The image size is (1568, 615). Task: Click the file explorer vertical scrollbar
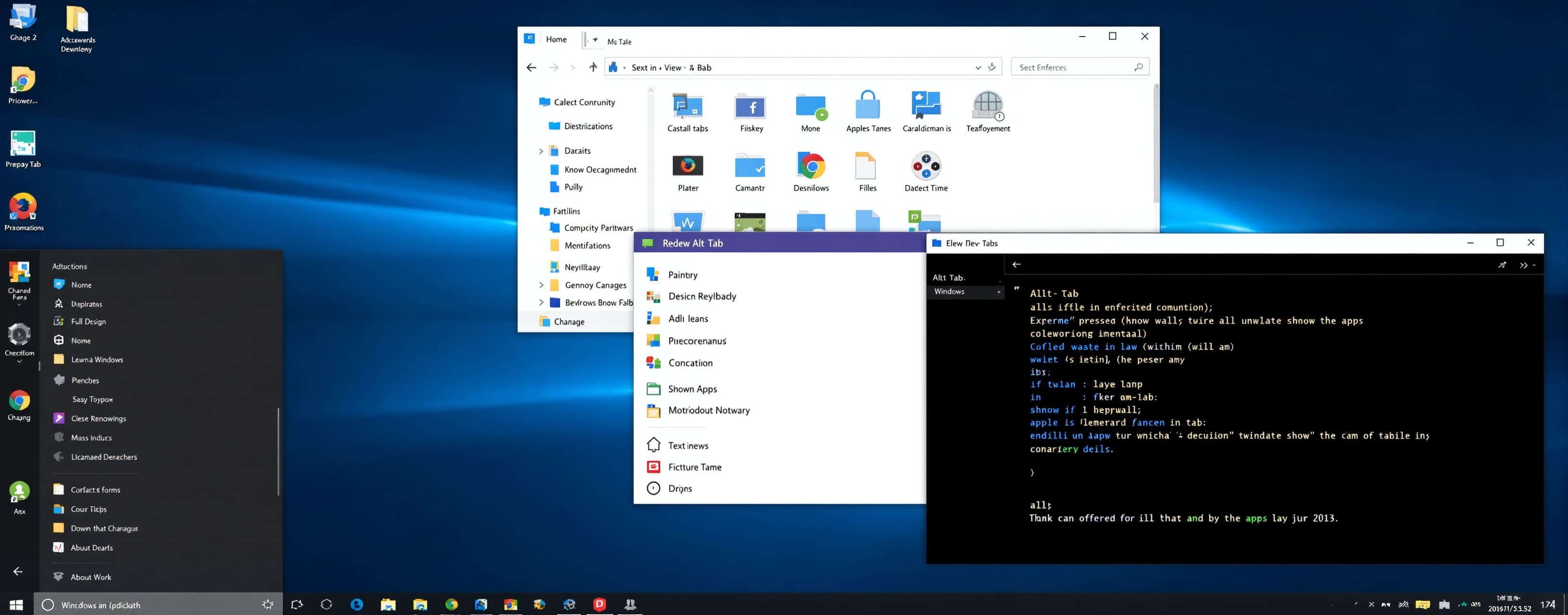pyautogui.click(x=1156, y=144)
